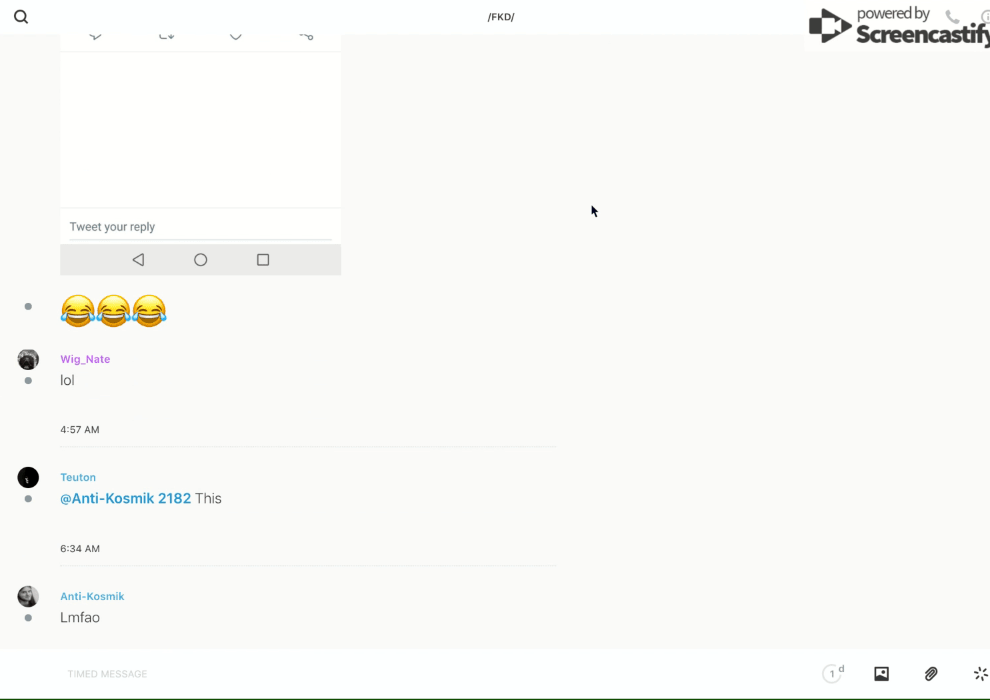Open the timed message duration selector

pos(833,674)
